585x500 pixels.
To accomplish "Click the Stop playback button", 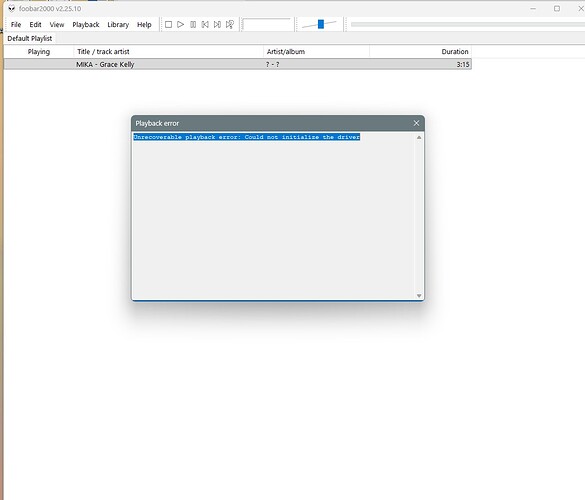I will click(x=168, y=25).
